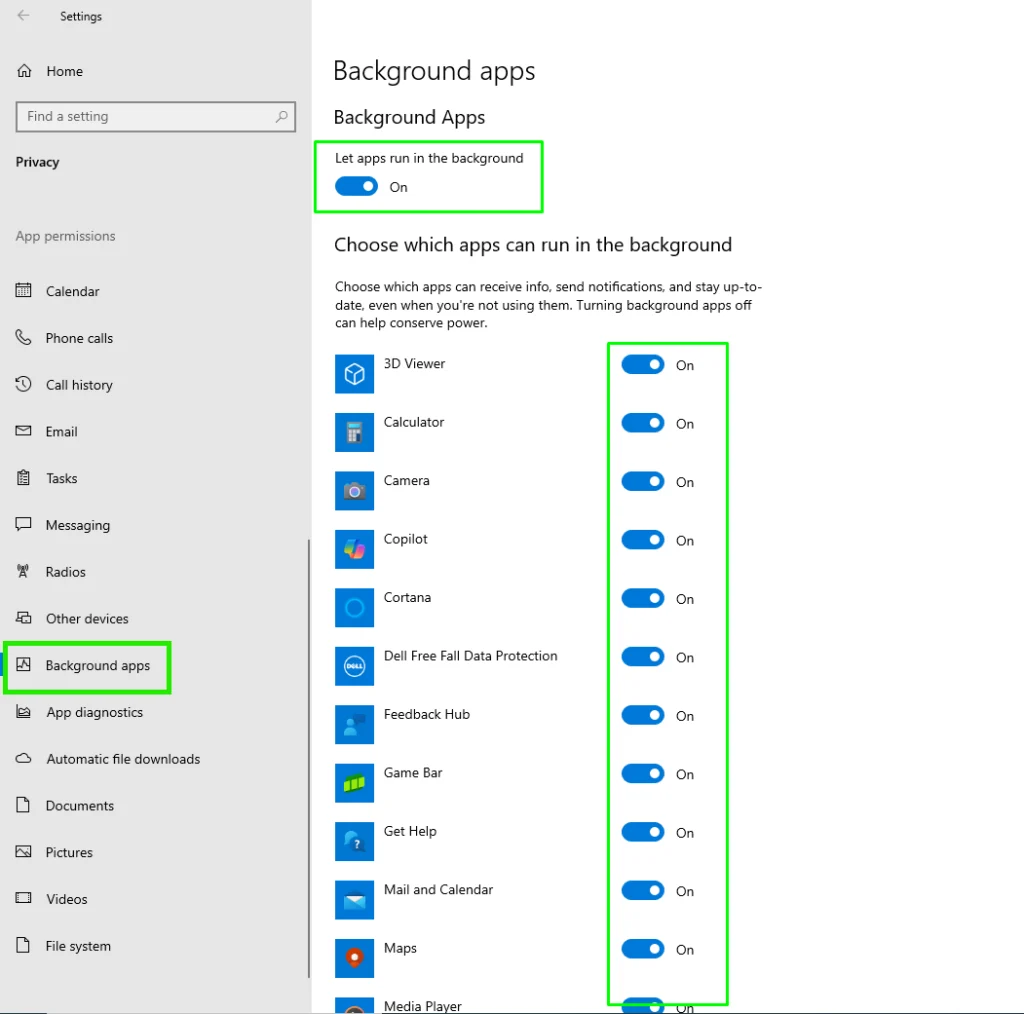Click the Pictures sidebar icon
1024x1014 pixels.
24,851
